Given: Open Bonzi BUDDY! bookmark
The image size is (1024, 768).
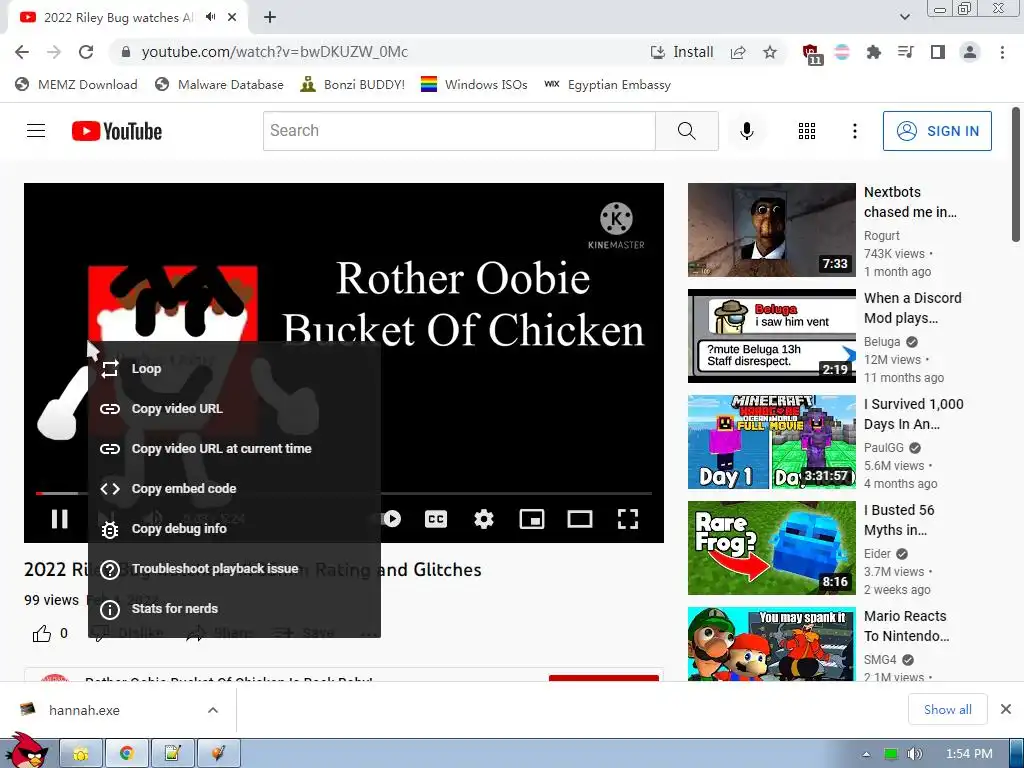Looking at the screenshot, I should [x=353, y=84].
